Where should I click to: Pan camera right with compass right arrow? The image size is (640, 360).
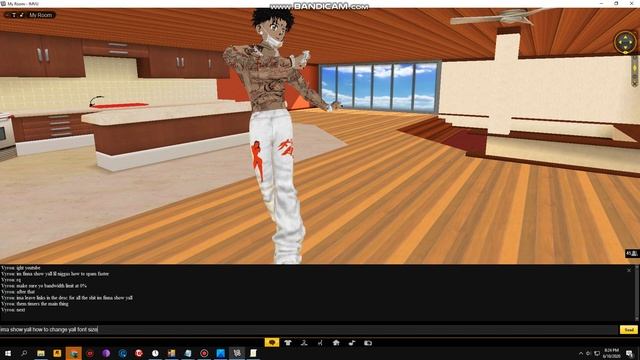[x=631, y=42]
